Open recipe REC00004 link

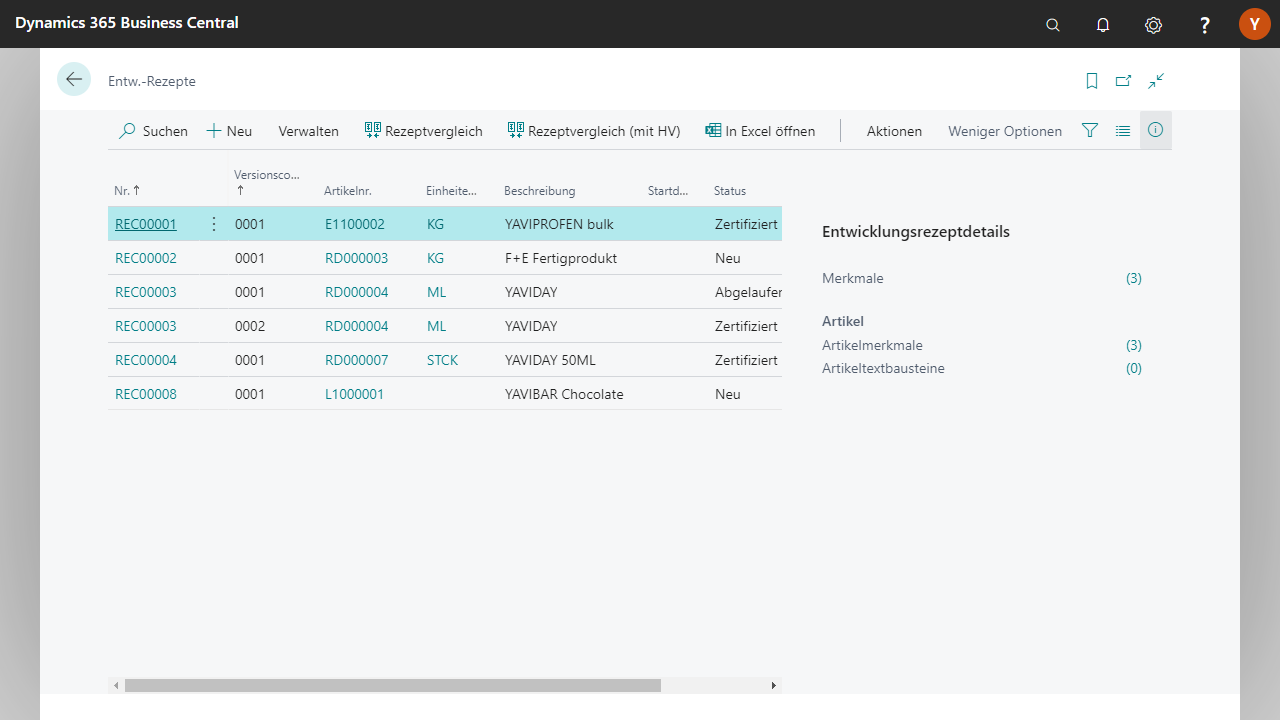146,360
